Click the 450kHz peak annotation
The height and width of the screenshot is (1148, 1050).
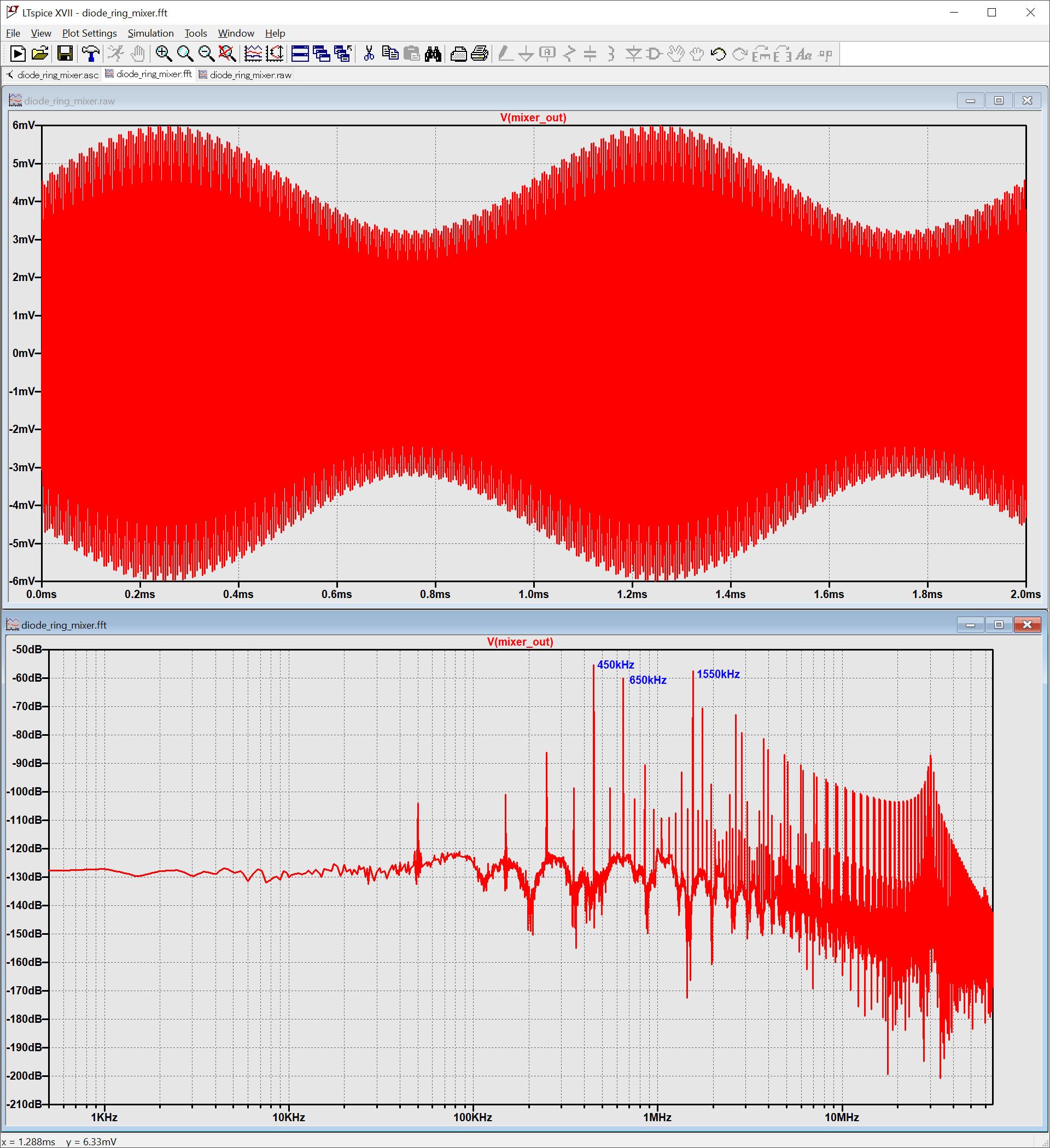615,665
